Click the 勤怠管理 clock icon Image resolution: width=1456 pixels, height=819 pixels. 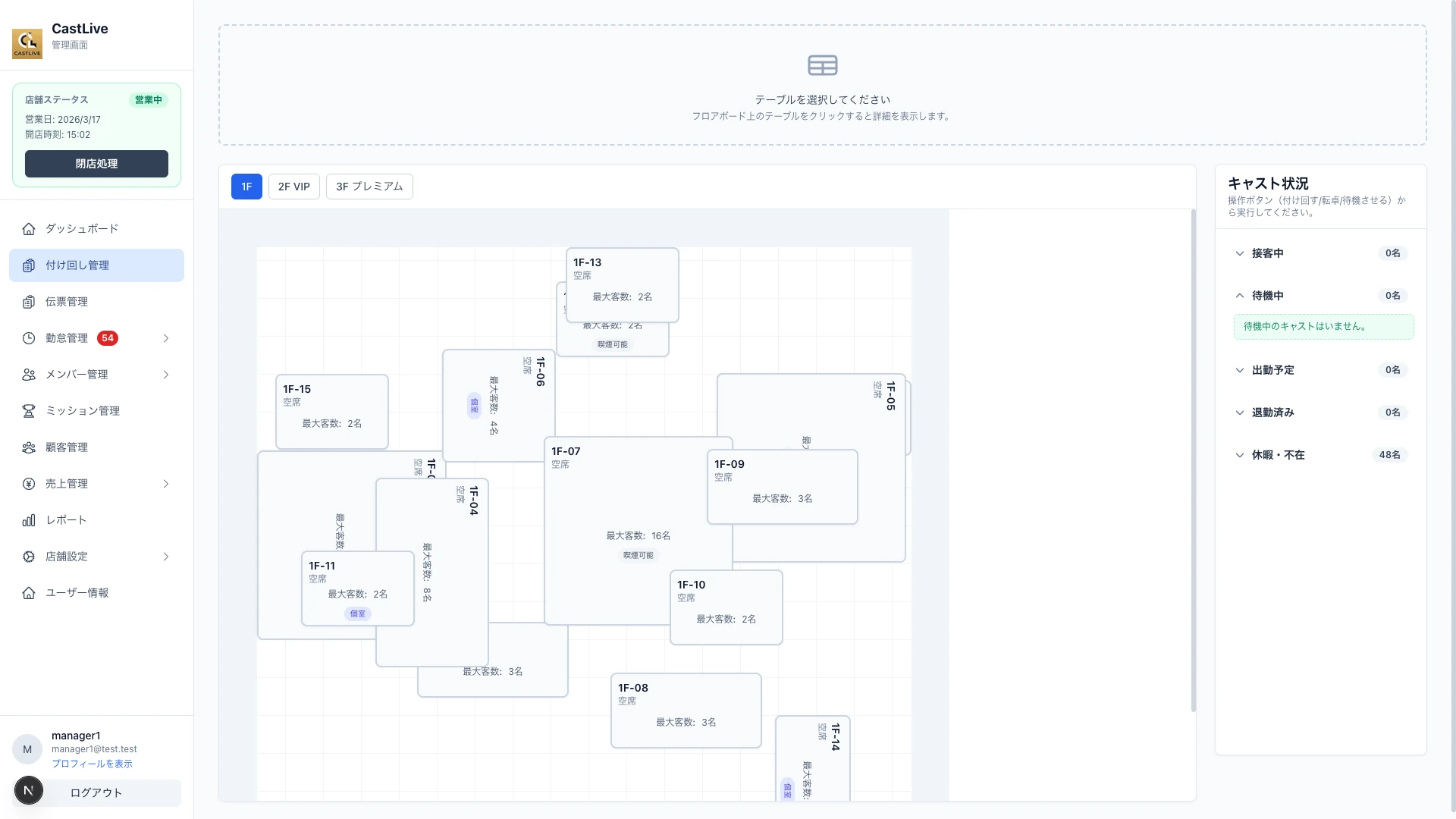click(x=29, y=338)
